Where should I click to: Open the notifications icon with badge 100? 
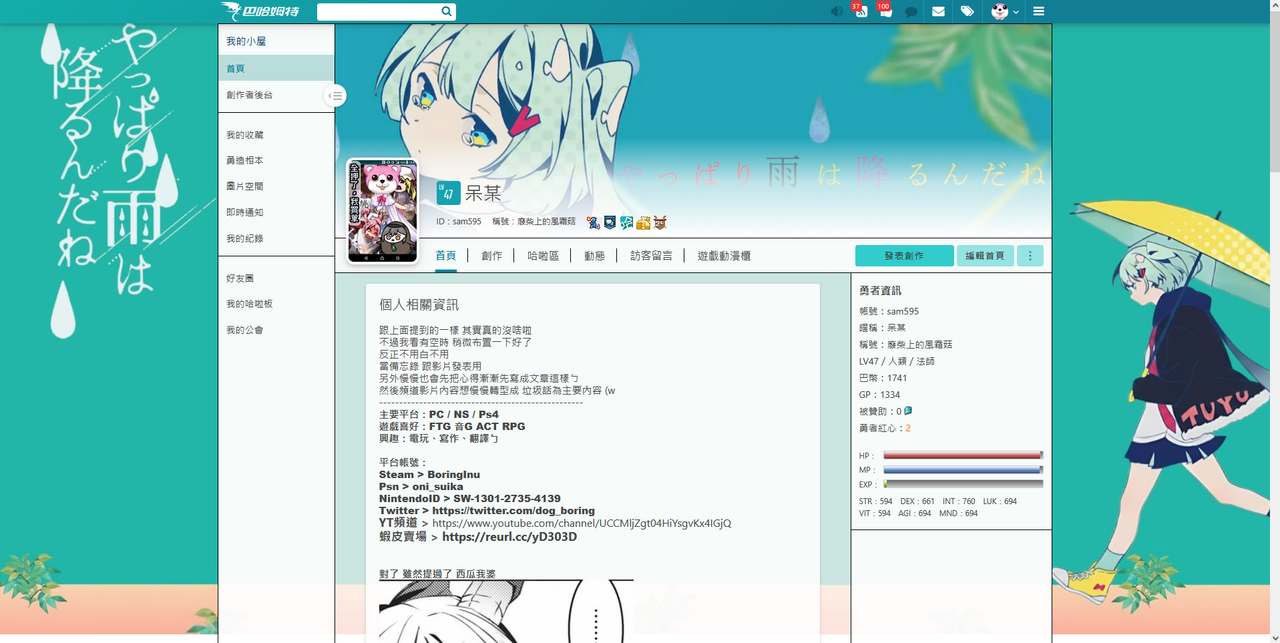click(885, 11)
